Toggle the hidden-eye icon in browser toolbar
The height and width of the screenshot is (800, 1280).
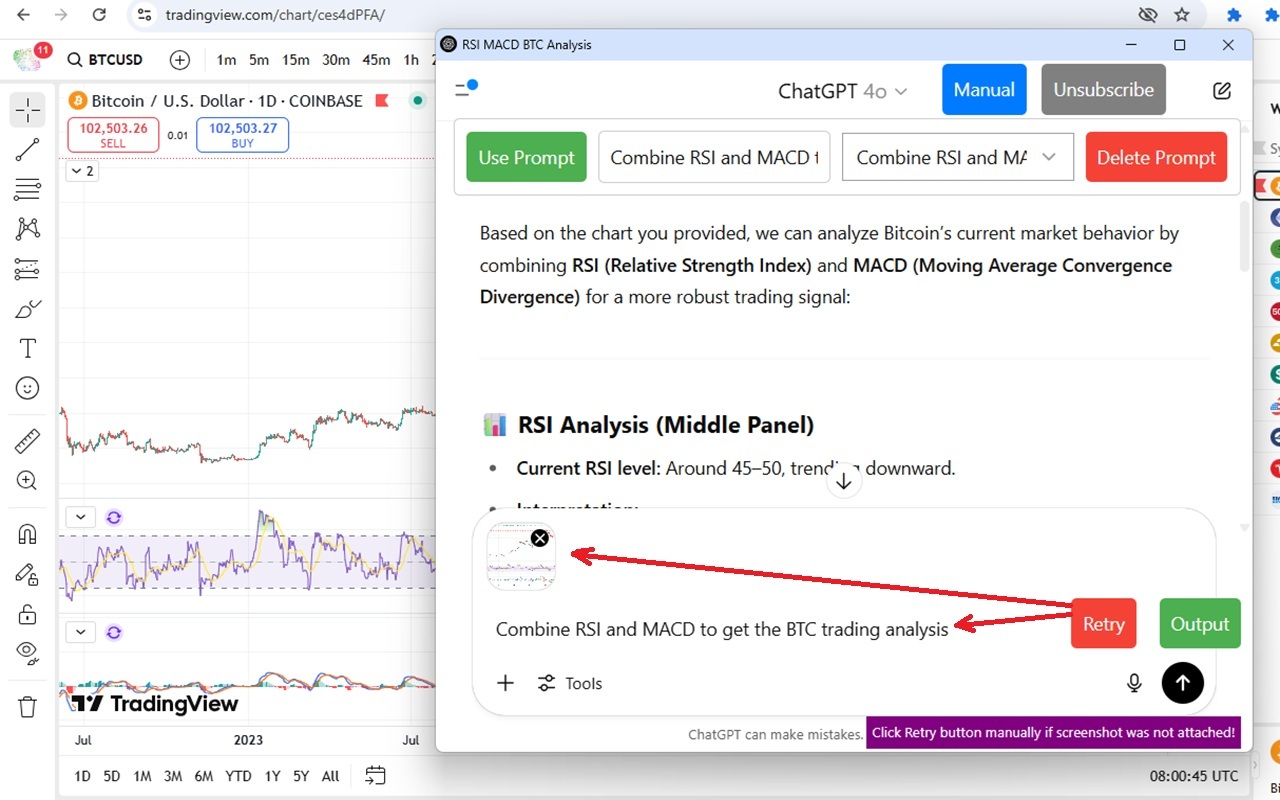1148,15
